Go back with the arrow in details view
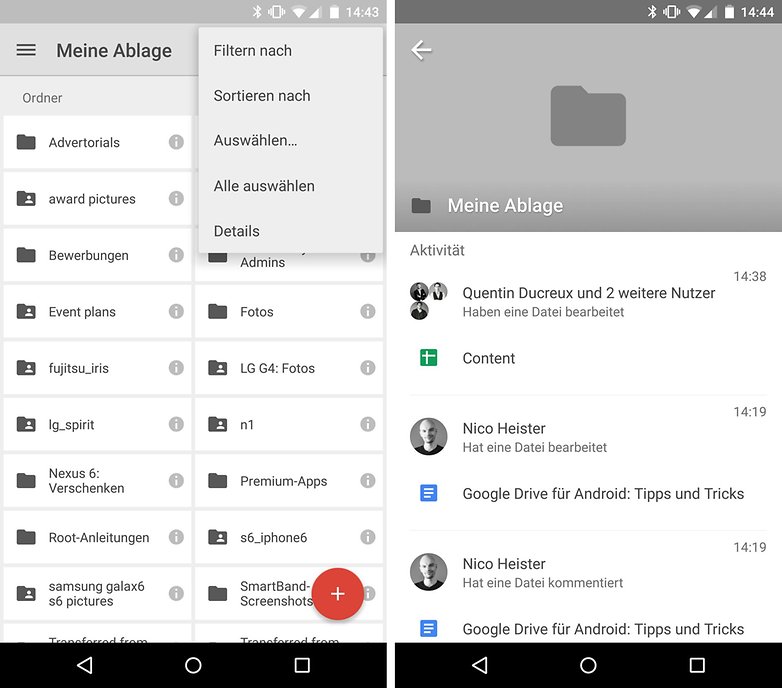This screenshot has width=782, height=688. pyautogui.click(x=421, y=50)
